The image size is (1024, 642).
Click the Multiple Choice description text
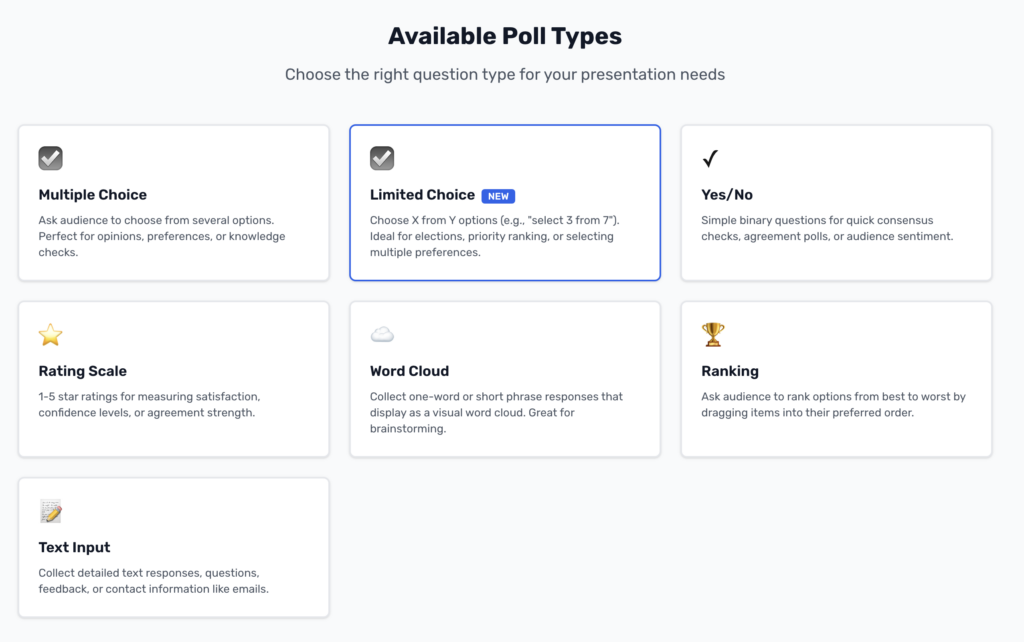pyautogui.click(x=162, y=236)
